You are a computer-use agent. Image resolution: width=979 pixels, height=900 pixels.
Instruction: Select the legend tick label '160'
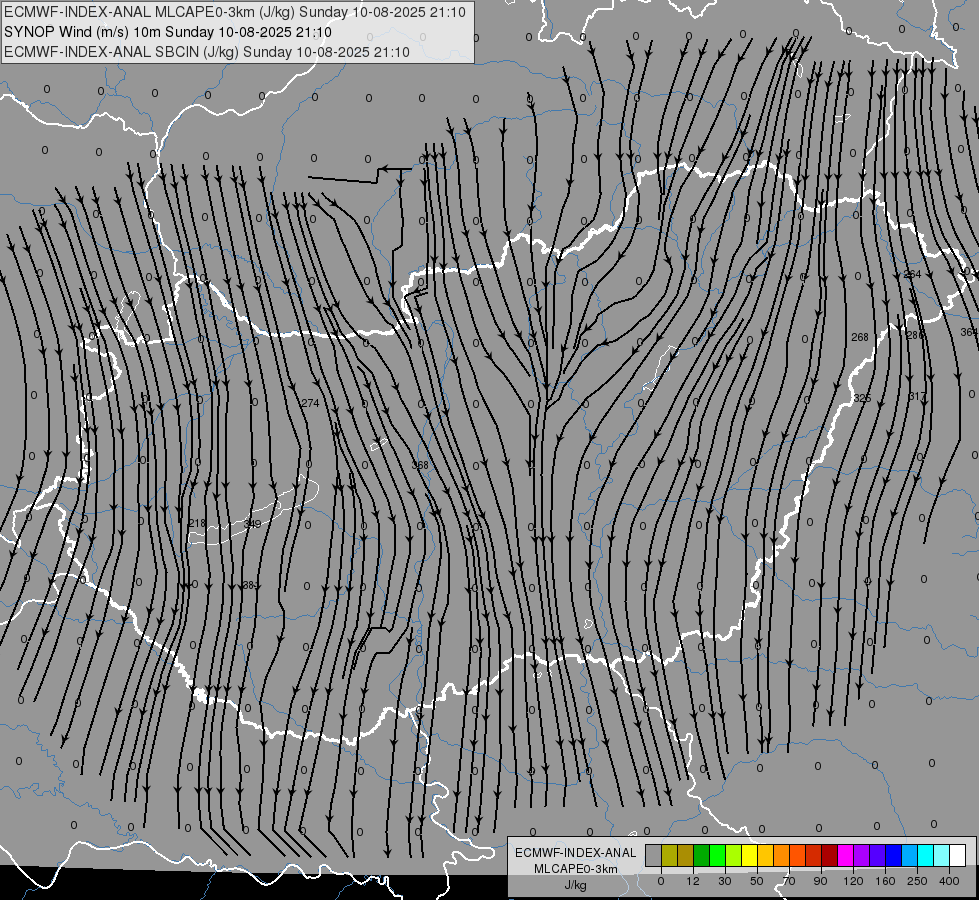click(x=886, y=881)
